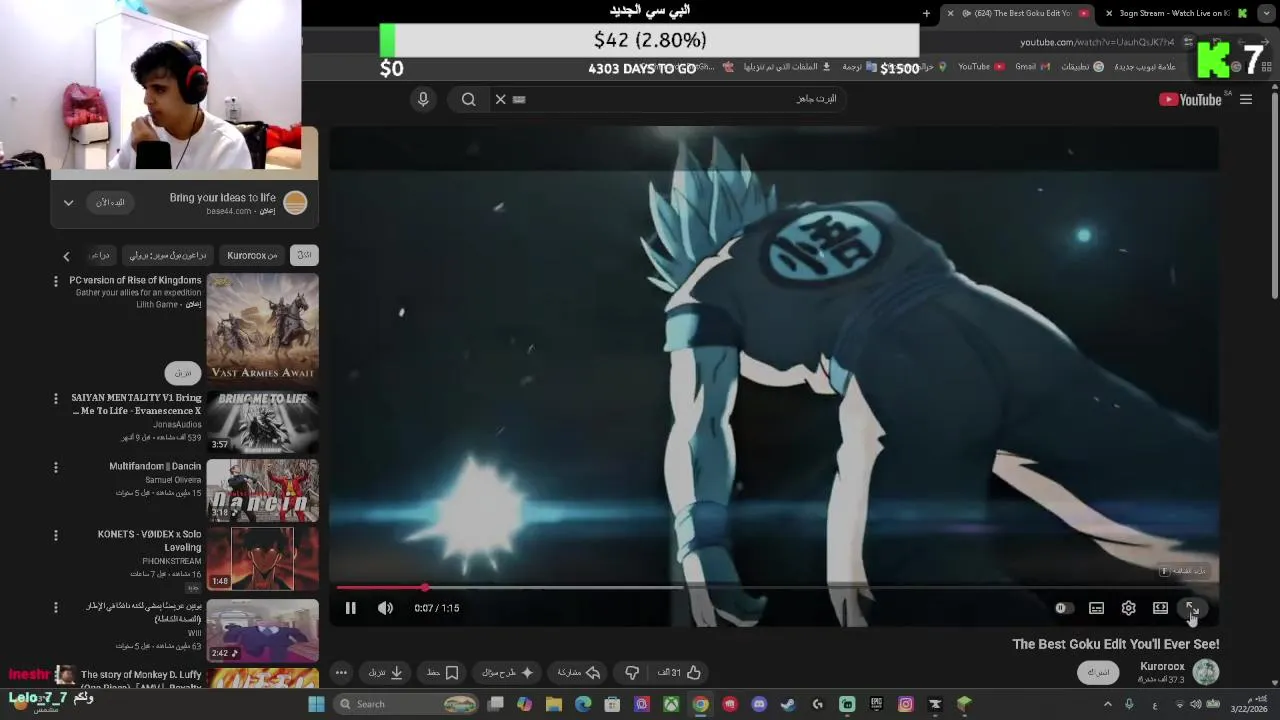Select the Kuroroox filter chip
This screenshot has width=1280, height=720.
coord(252,255)
